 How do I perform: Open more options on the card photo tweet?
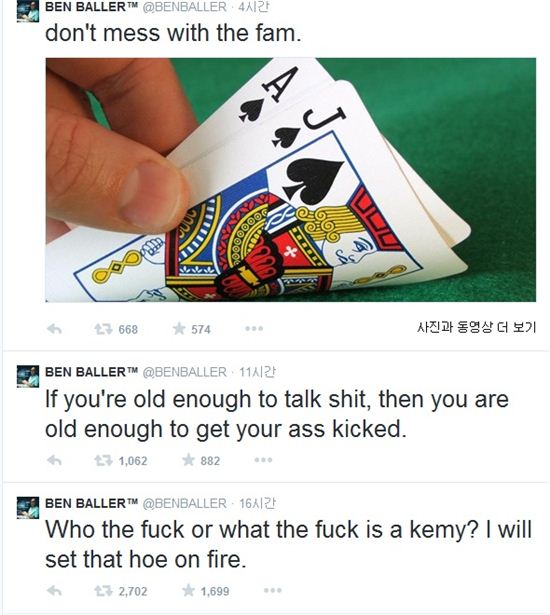coord(254,329)
